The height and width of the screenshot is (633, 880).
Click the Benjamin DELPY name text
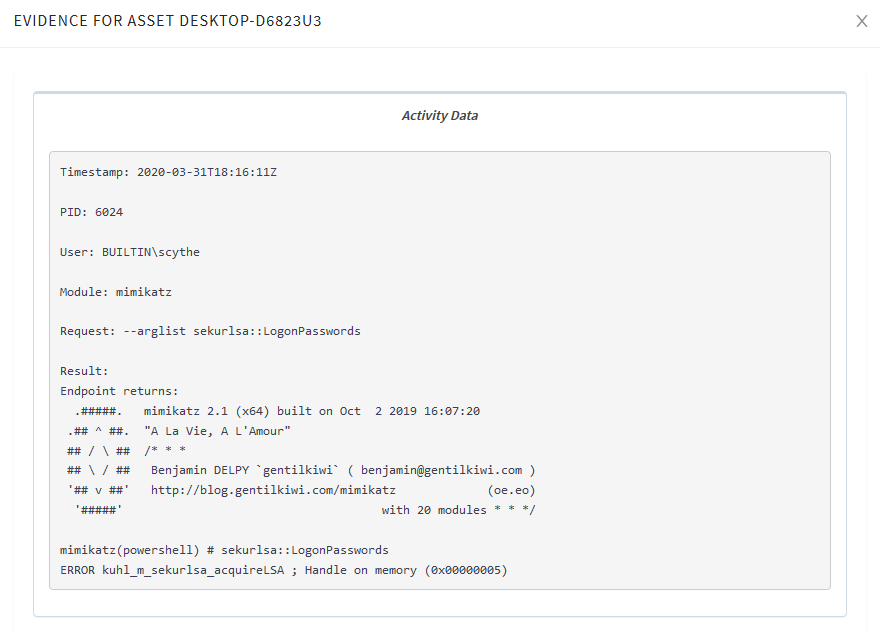tap(200, 470)
